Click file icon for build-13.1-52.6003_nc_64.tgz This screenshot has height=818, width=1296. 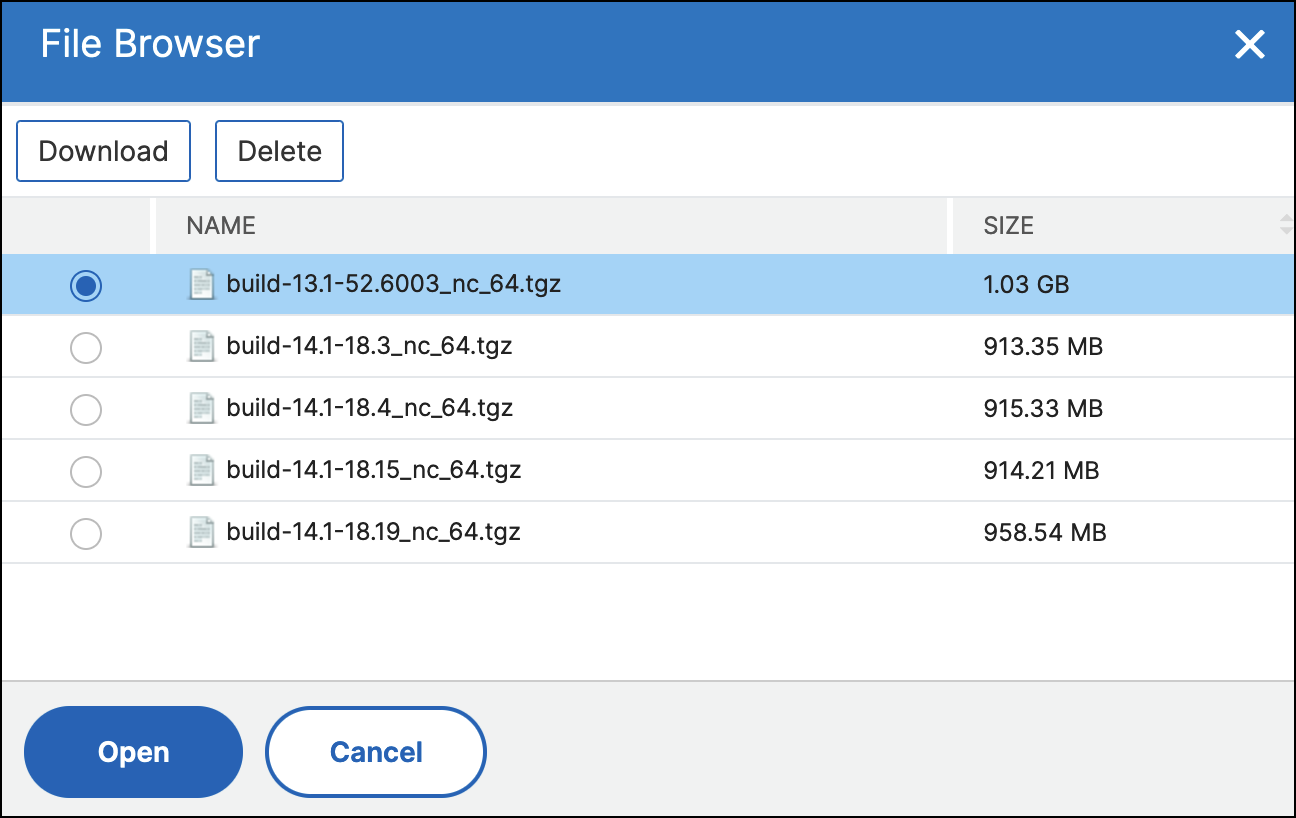point(203,285)
